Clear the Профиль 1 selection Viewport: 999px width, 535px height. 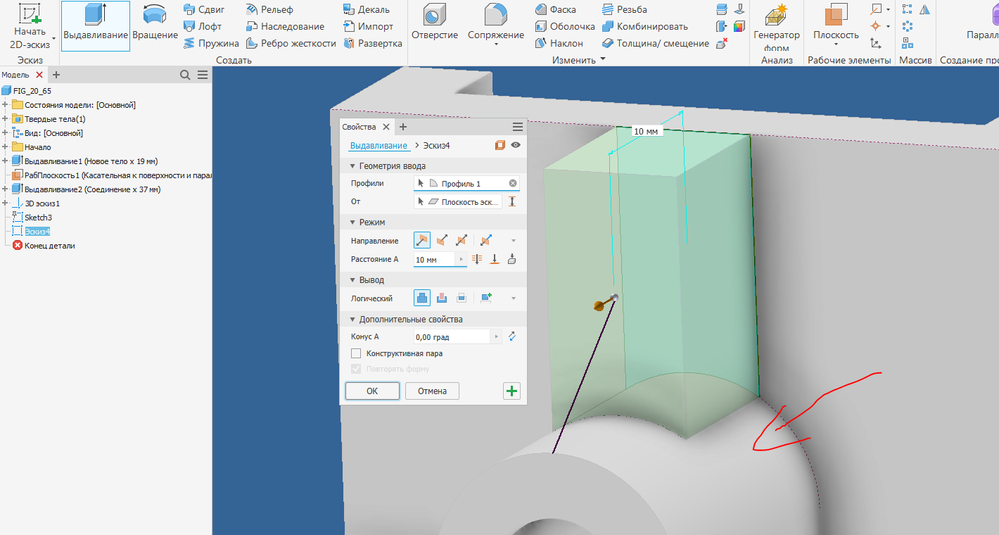click(512, 183)
